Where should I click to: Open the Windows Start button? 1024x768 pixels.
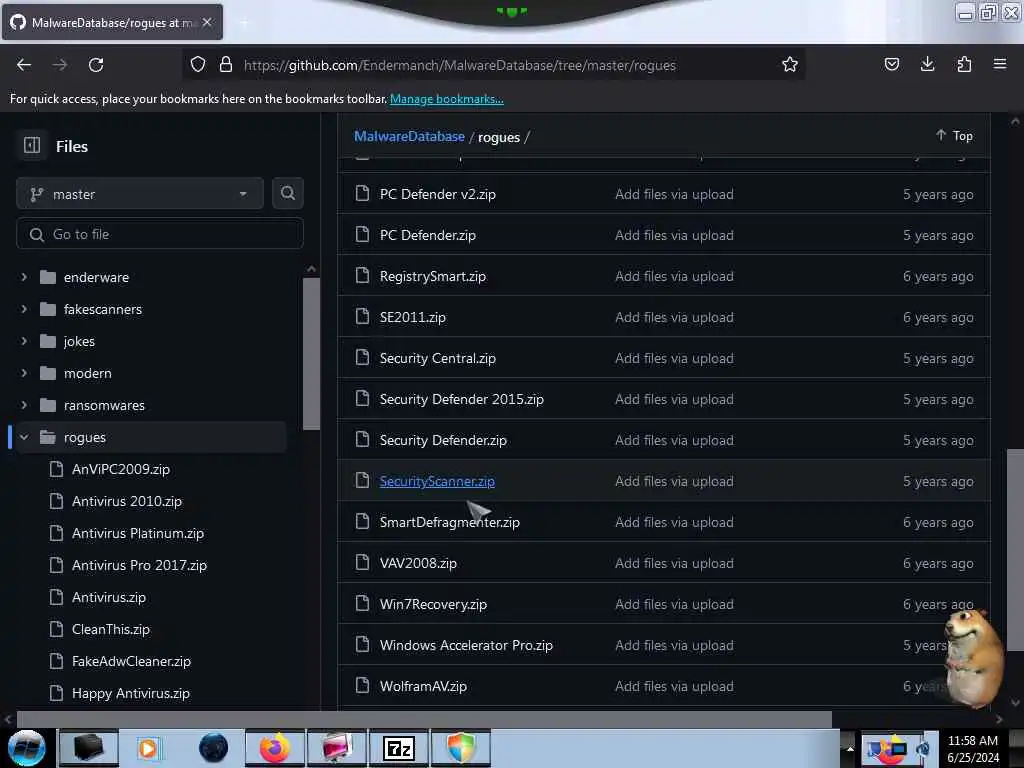27,748
